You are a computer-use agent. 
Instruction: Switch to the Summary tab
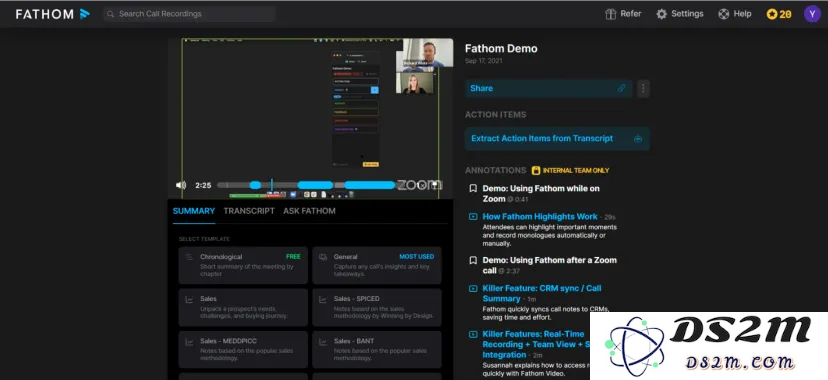[x=194, y=211]
